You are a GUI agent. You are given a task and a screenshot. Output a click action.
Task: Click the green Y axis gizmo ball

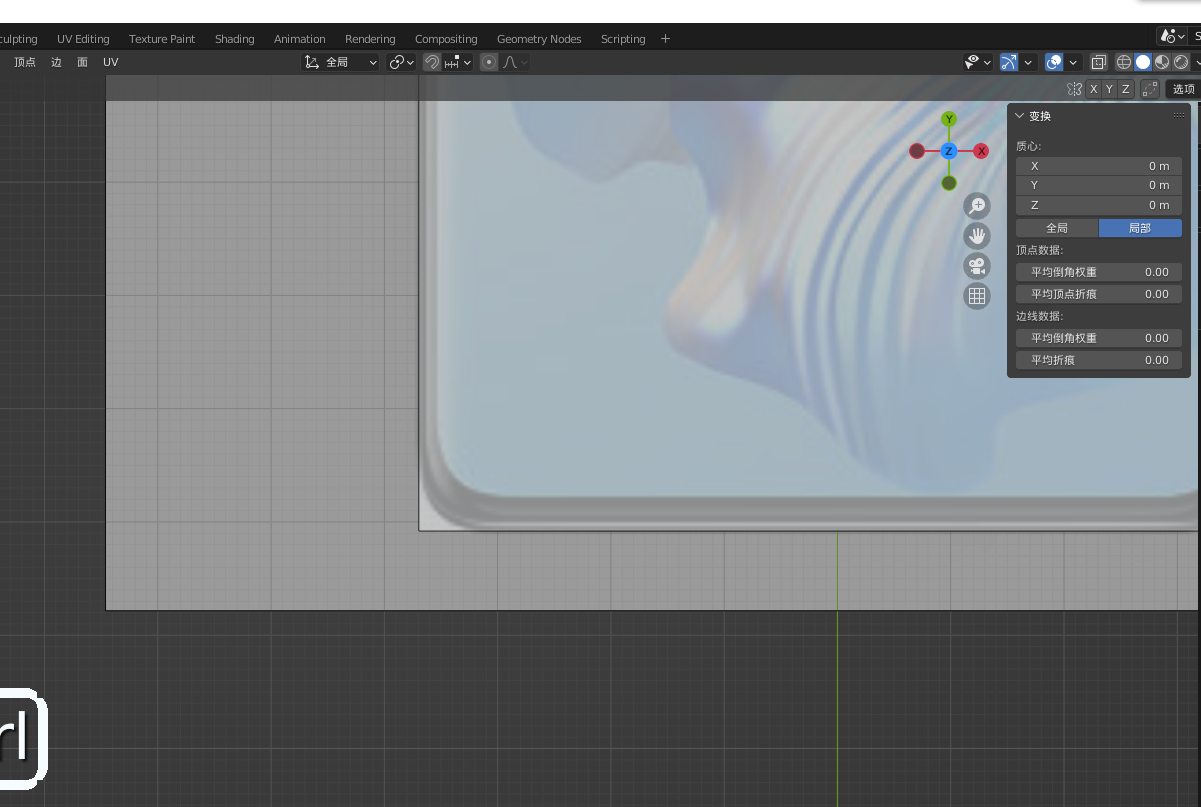tap(949, 119)
